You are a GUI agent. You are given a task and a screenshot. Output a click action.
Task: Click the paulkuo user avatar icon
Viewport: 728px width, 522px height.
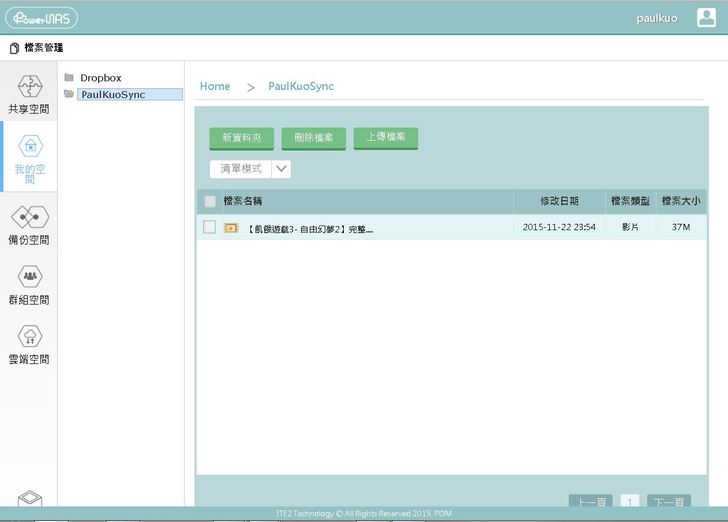click(706, 18)
